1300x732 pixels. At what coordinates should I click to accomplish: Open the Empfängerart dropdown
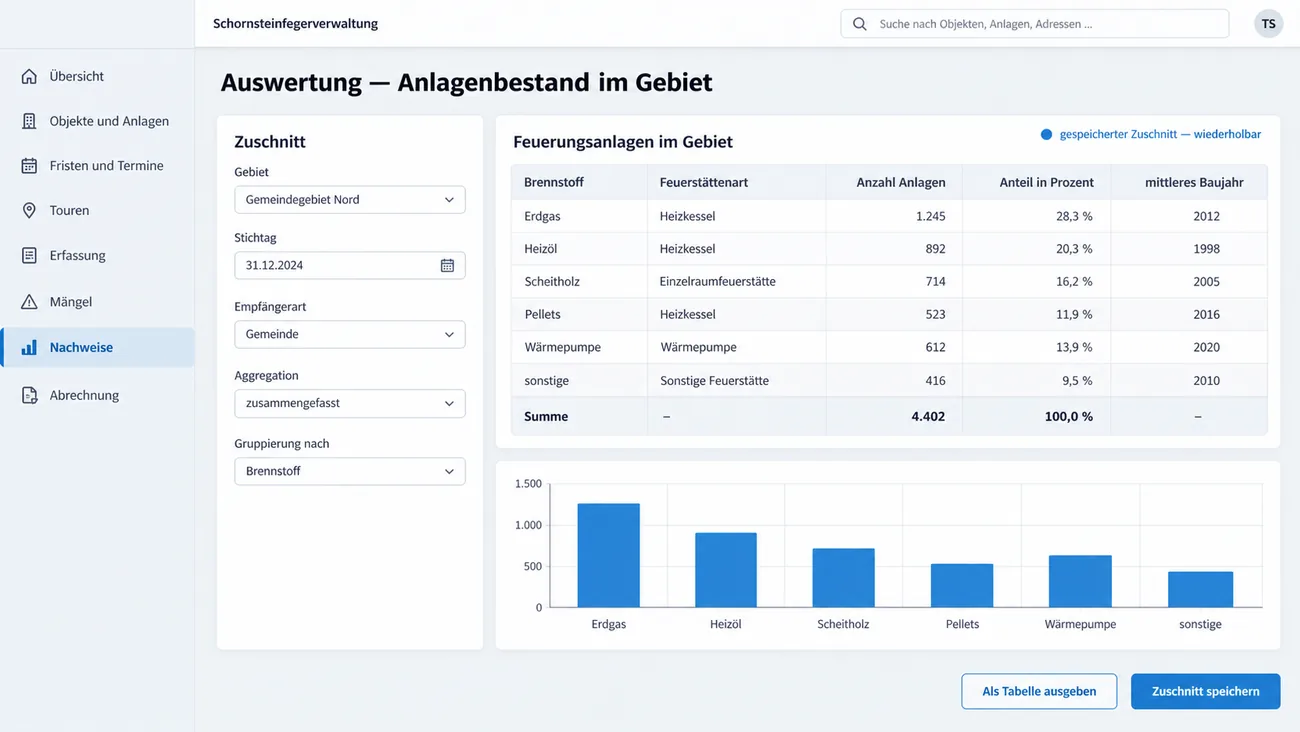(x=350, y=334)
